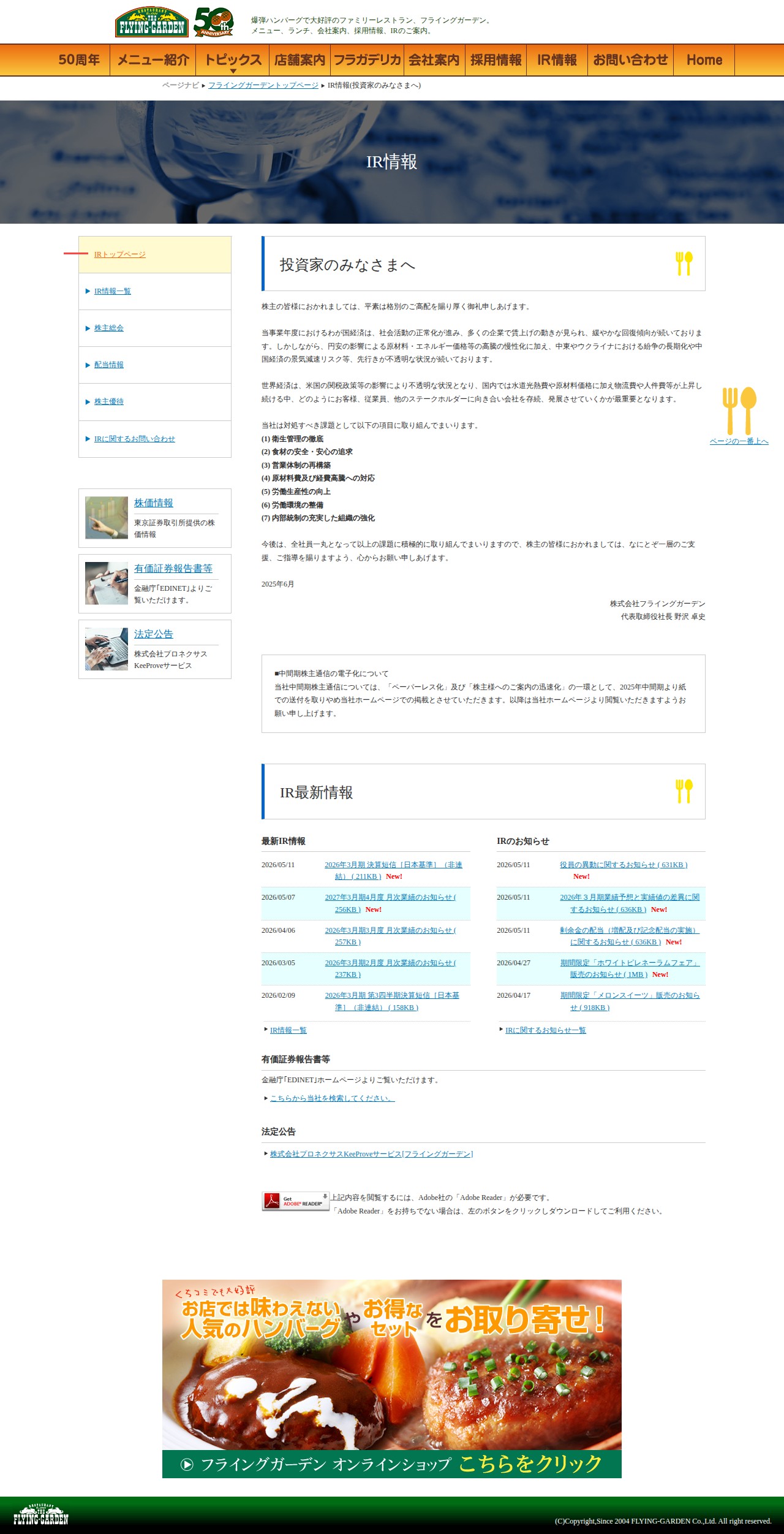
Task: Open 2026年3月期3月度 月次業績 (257KB) link
Action: pos(390,936)
